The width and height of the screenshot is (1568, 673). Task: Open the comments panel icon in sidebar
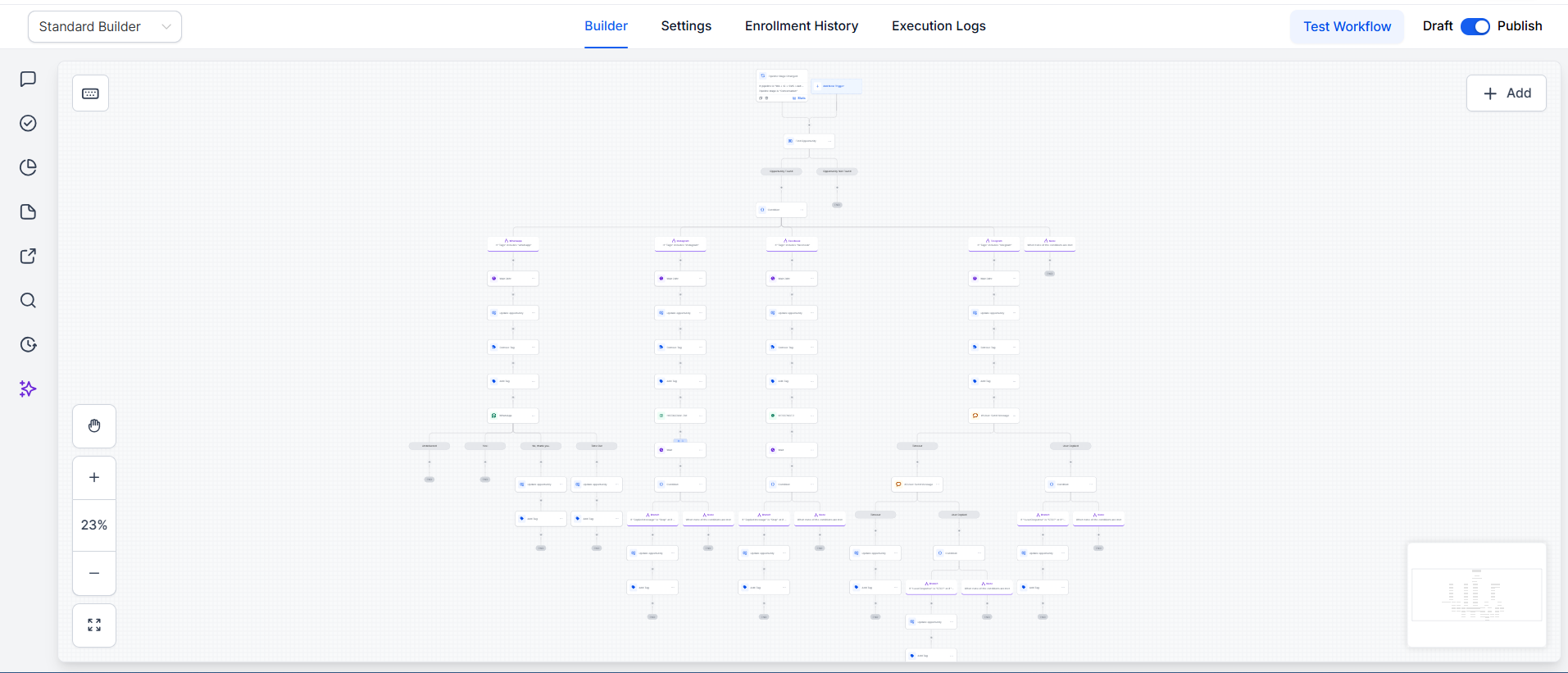click(28, 79)
